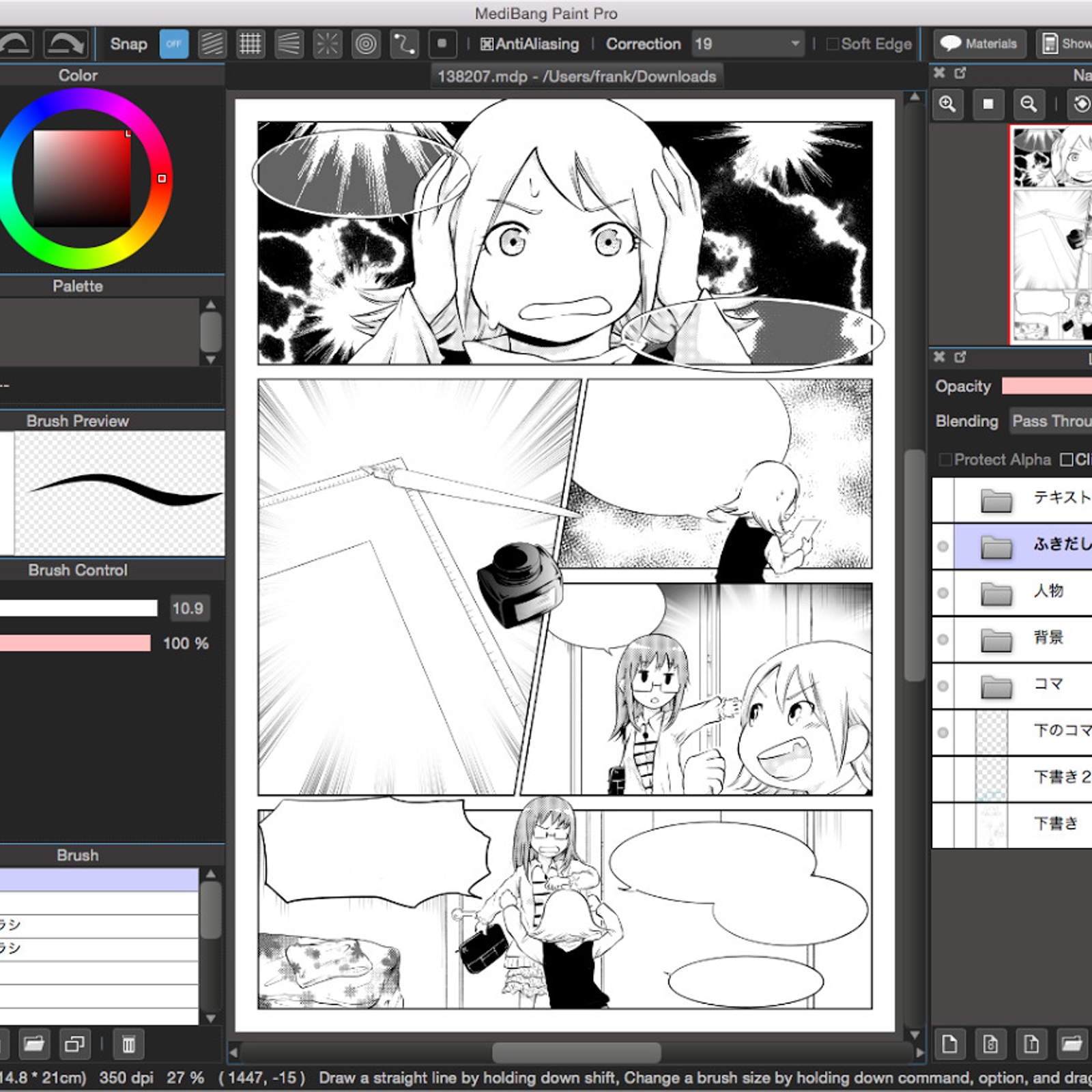
Task: Select the テキスト layer folder
Action: point(1012,500)
